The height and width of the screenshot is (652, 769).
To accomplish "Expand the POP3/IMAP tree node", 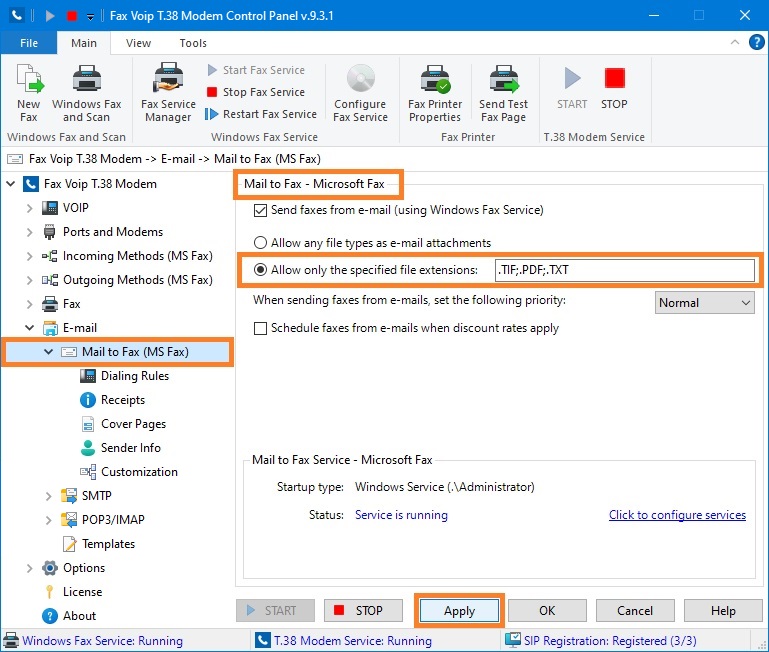I will pyautogui.click(x=49, y=520).
